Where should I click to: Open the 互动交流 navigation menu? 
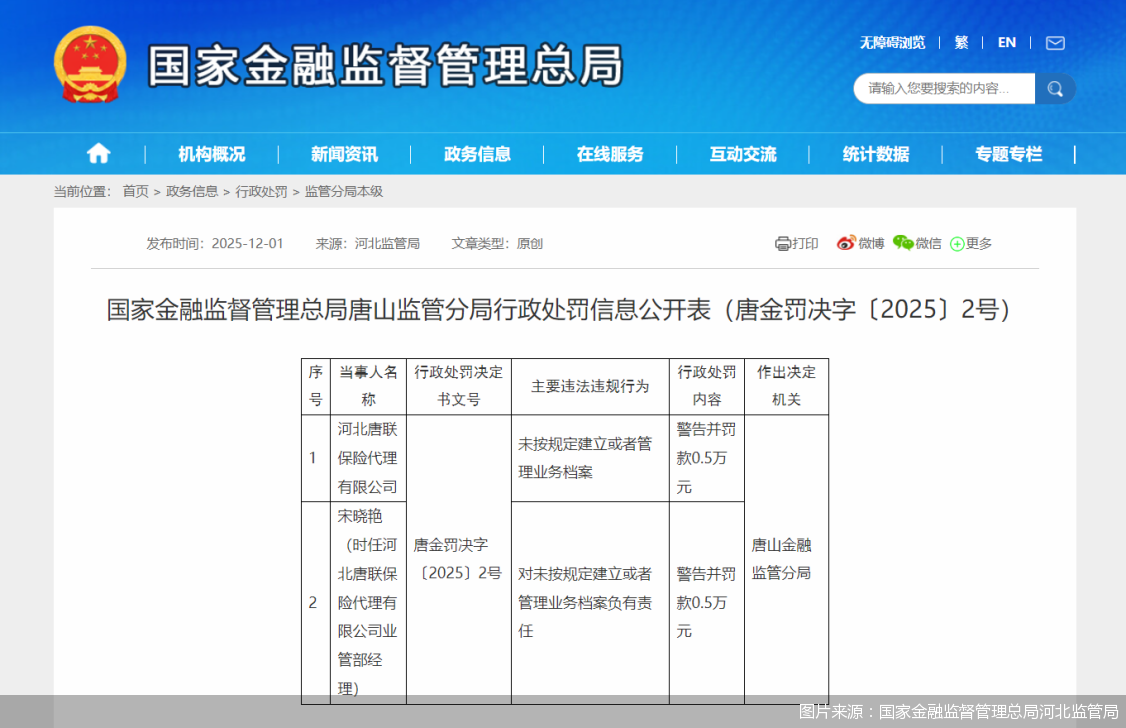click(x=742, y=153)
